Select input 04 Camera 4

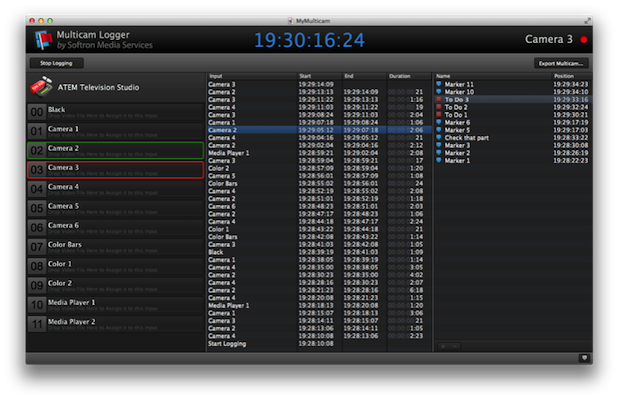[115, 189]
